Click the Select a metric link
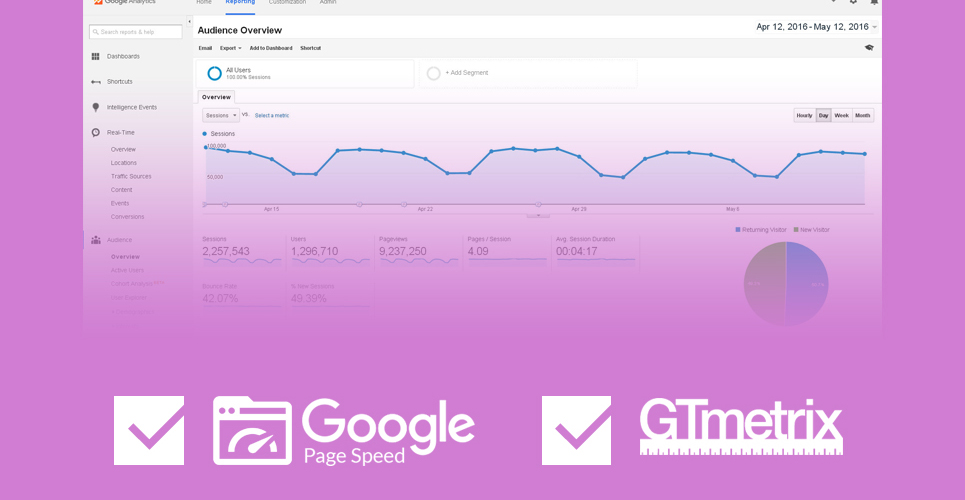 point(272,116)
